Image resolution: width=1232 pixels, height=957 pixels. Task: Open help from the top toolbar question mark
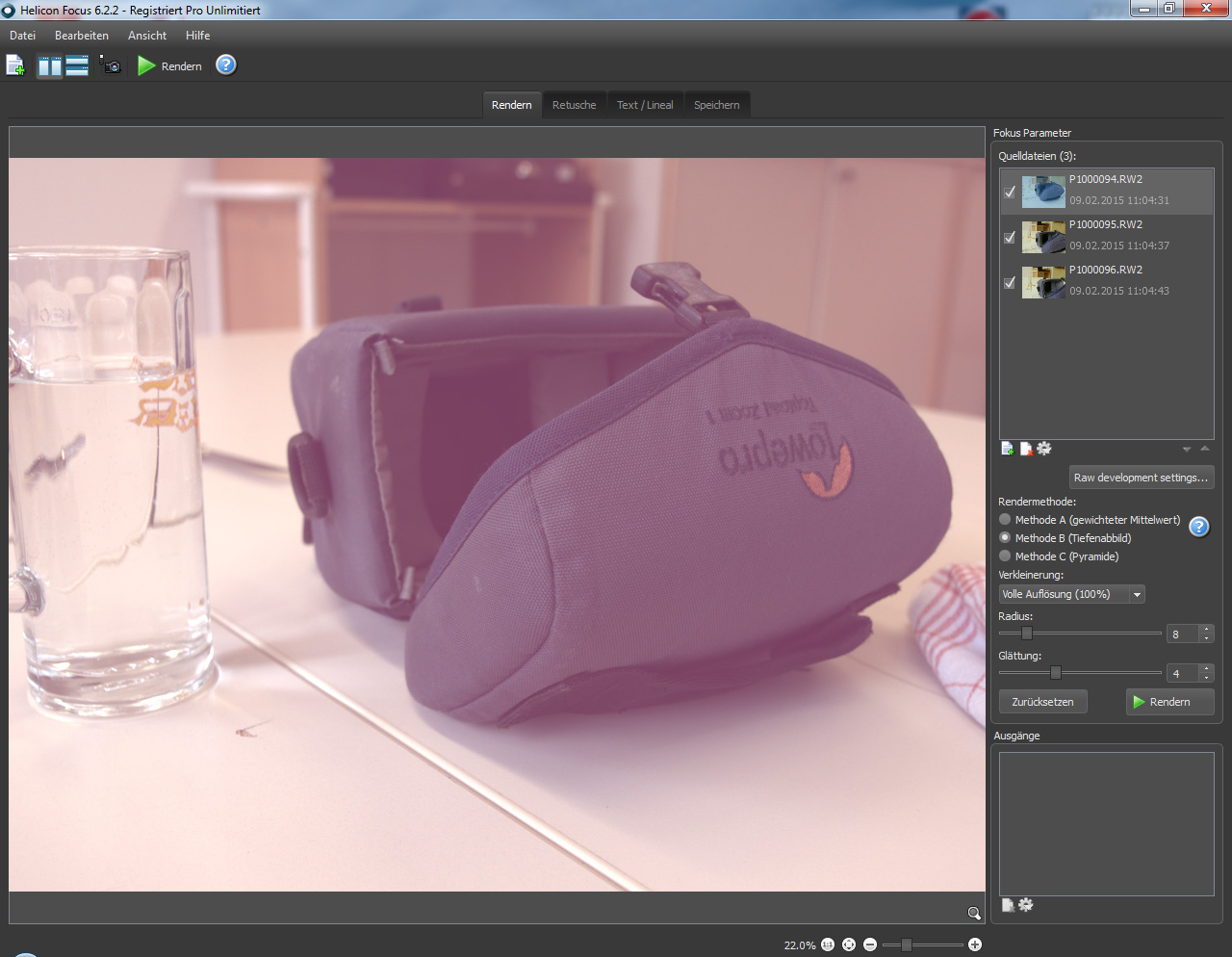click(226, 65)
